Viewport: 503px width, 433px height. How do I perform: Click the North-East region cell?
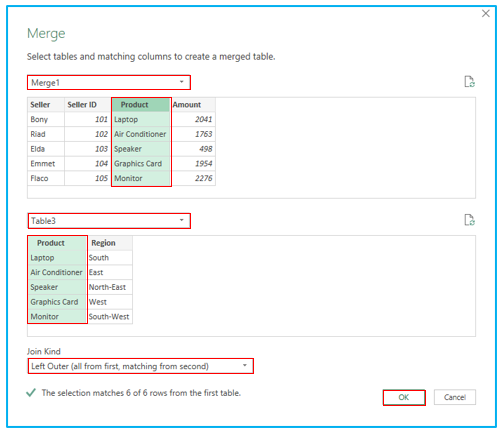coord(110,287)
